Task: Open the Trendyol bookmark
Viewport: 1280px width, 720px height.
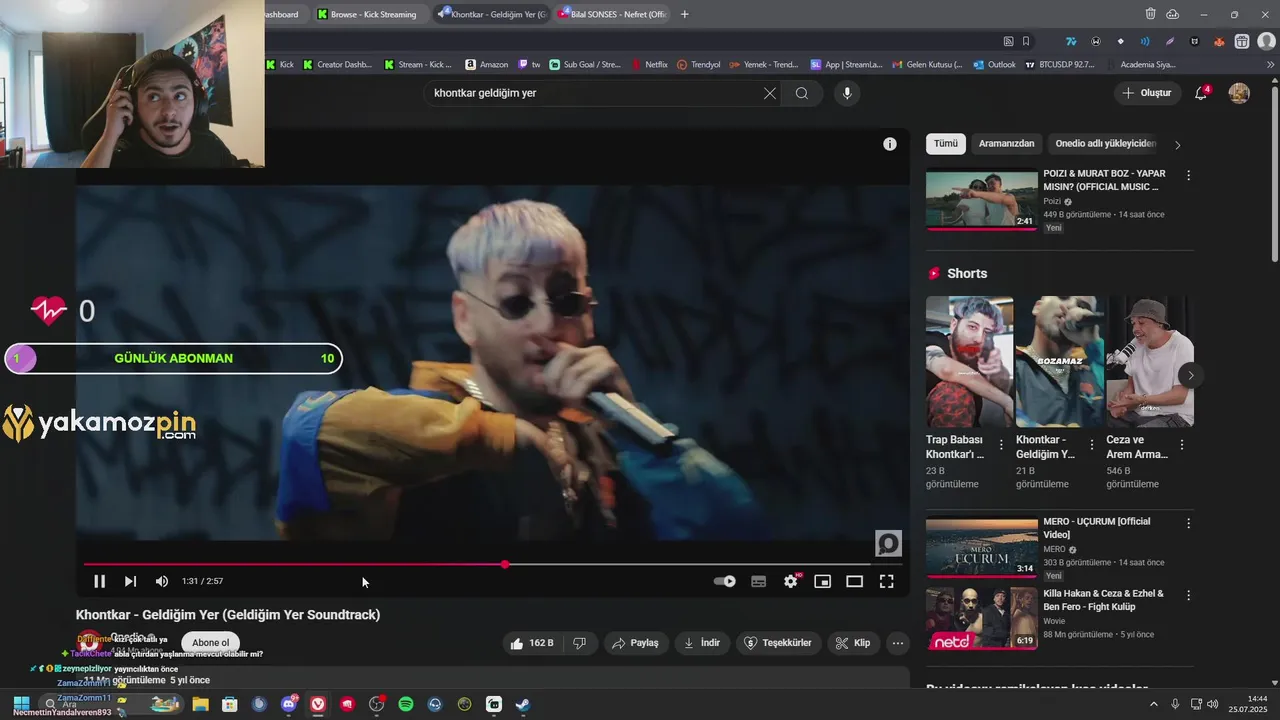Action: [x=699, y=64]
